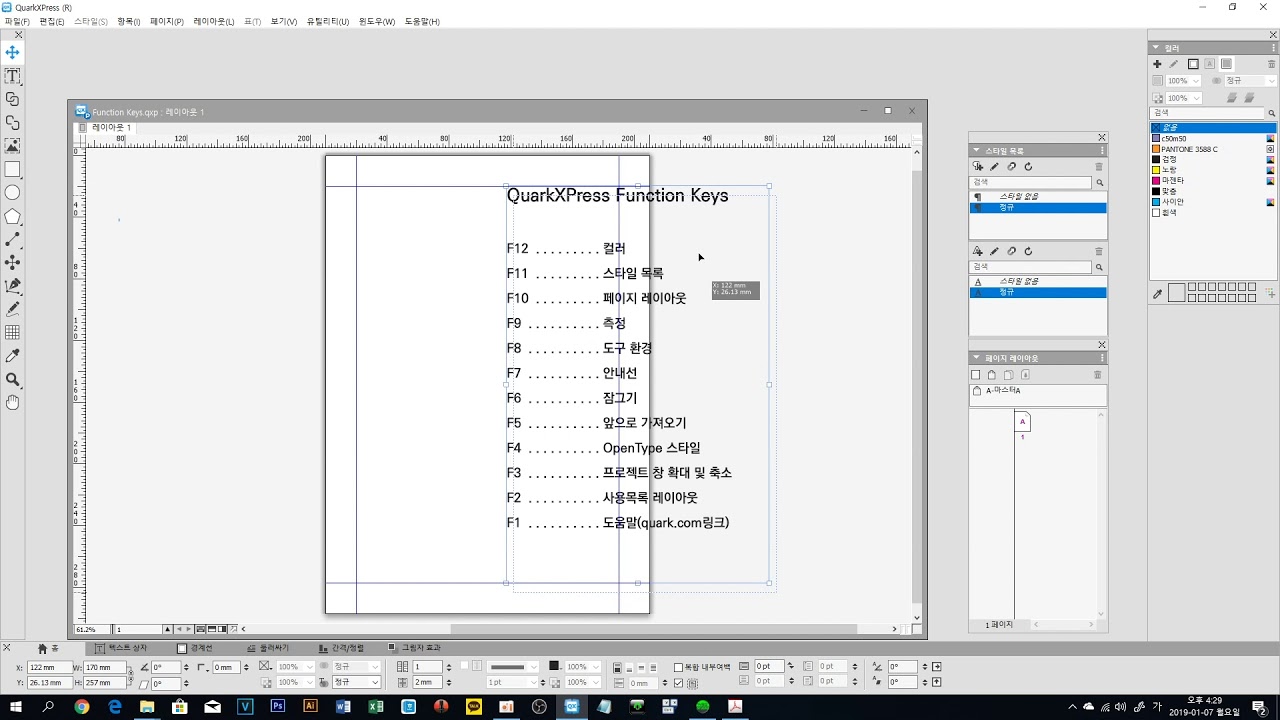Viewport: 1280px width, 720px height.
Task: Toggle the frame color button in the 컬러 panel
Action: pos(1193,64)
